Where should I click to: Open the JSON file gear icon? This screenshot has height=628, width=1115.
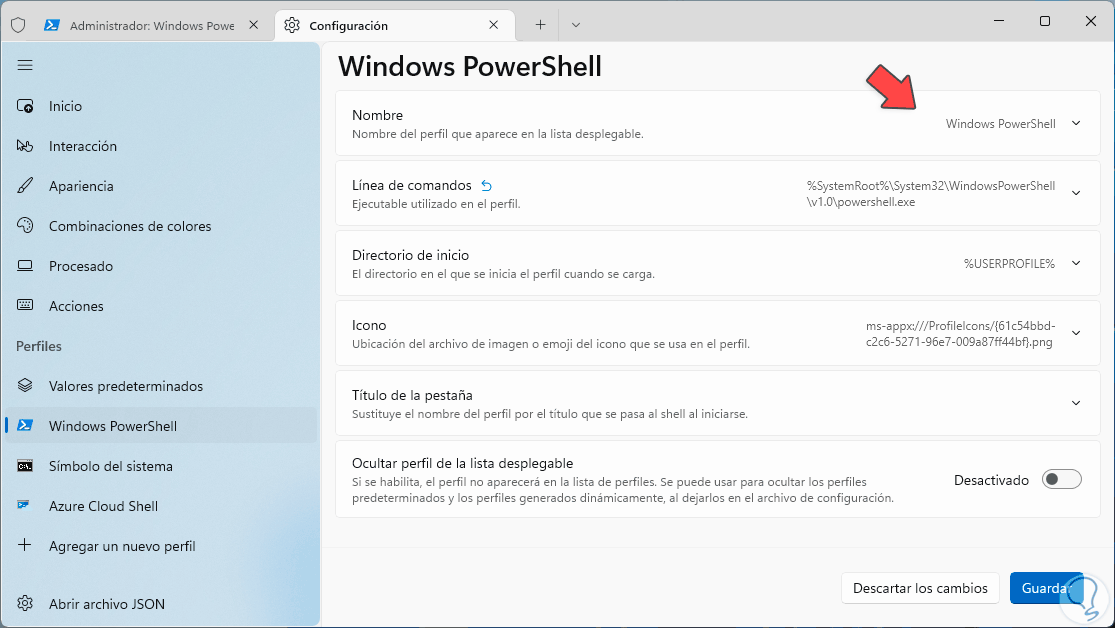(x=25, y=604)
